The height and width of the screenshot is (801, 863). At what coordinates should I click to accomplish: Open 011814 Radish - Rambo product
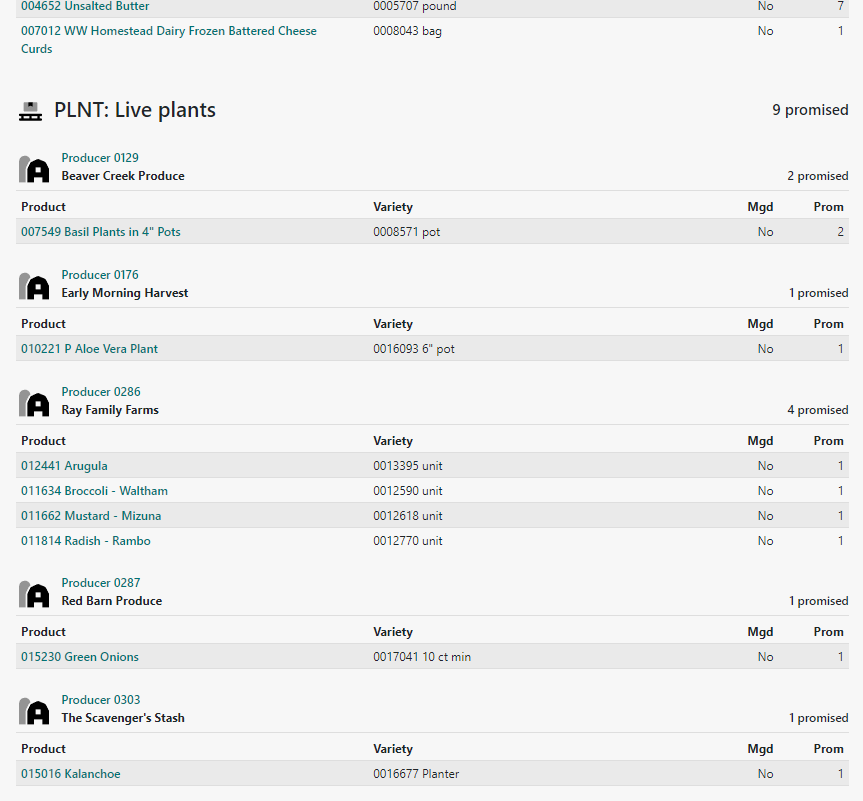tap(86, 541)
